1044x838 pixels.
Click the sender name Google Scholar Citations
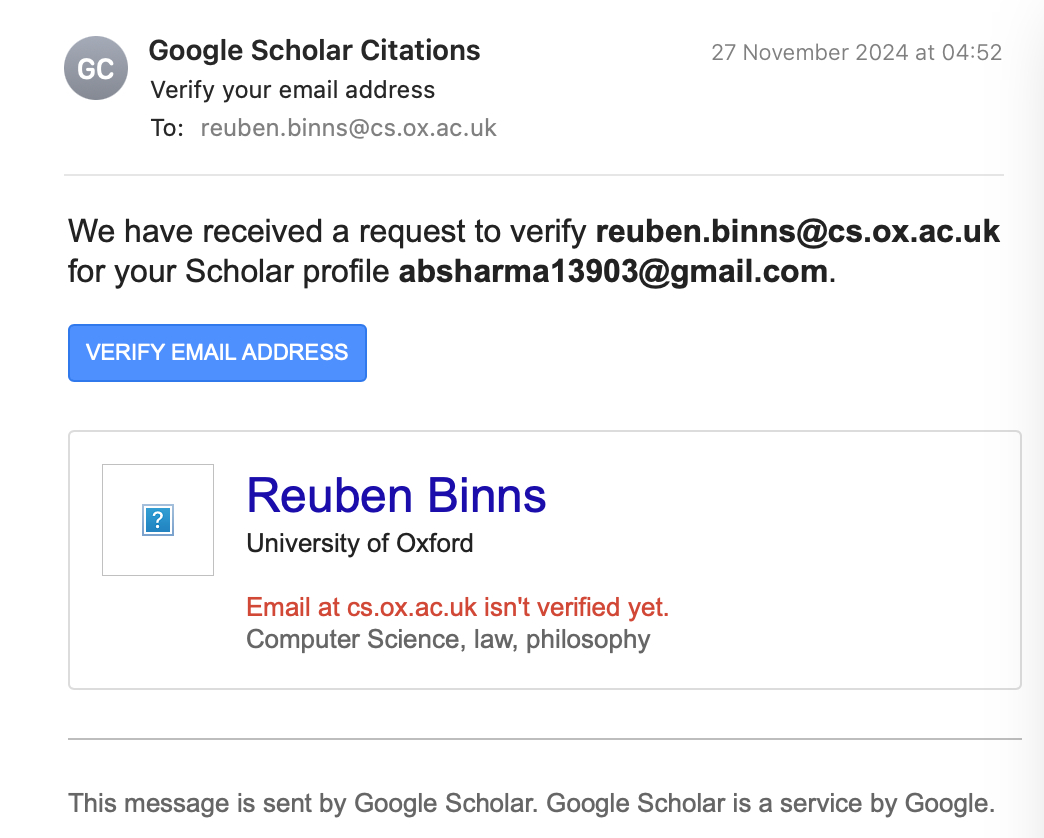point(314,50)
